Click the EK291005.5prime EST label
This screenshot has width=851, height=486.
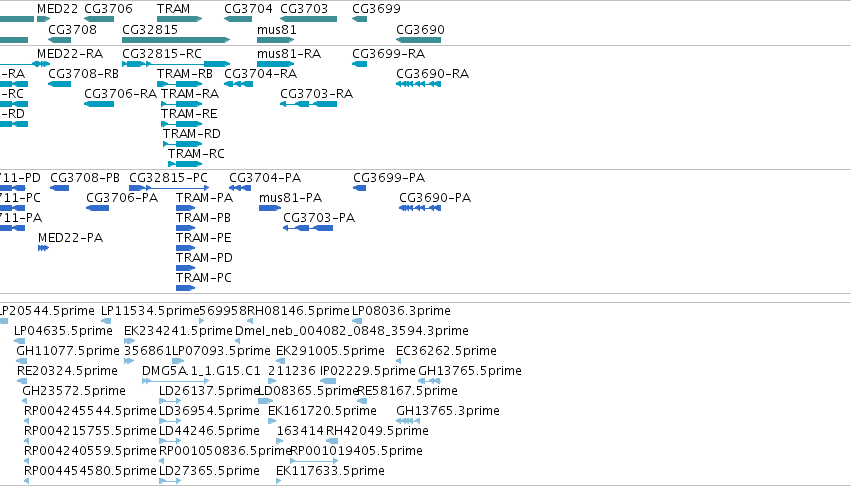point(331,351)
